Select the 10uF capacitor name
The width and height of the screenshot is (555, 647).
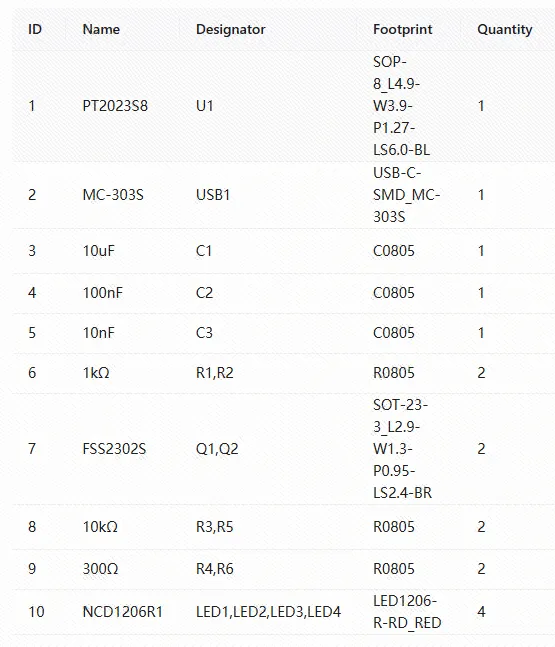click(x=99, y=251)
